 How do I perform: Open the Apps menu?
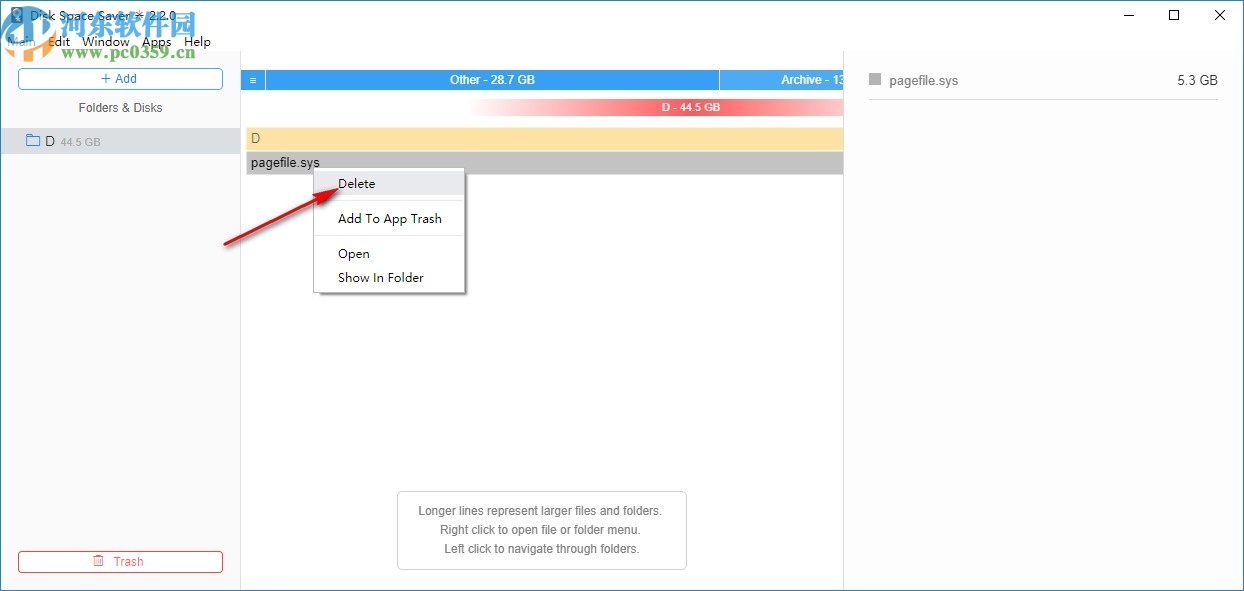tap(156, 41)
